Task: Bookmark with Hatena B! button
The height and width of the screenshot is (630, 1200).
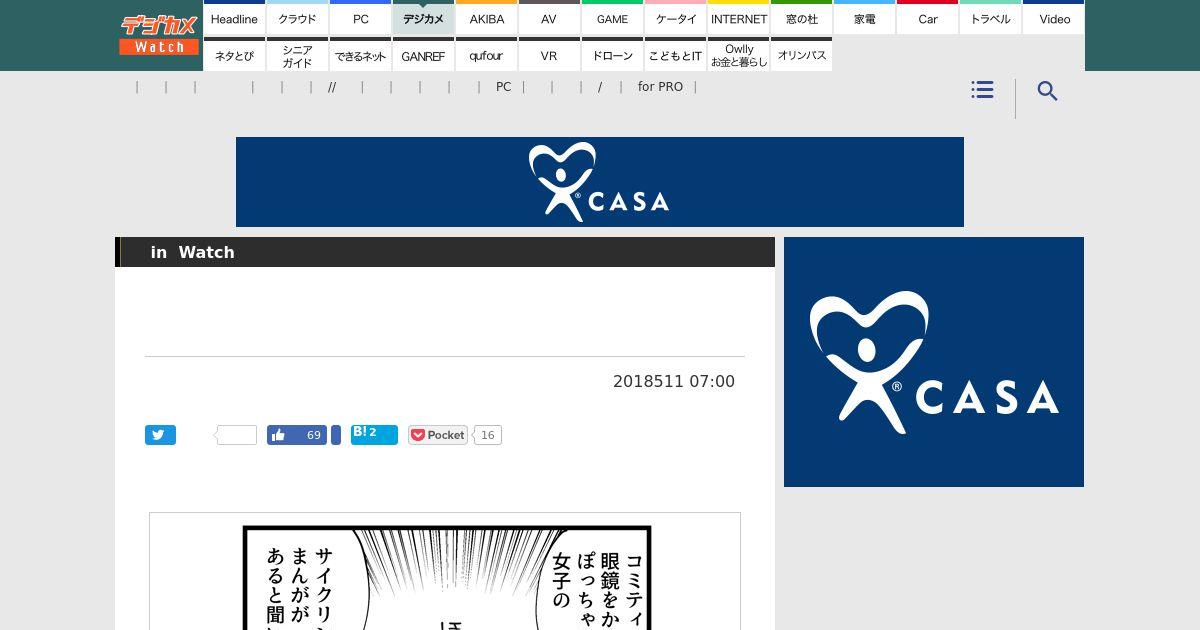Action: [374, 434]
